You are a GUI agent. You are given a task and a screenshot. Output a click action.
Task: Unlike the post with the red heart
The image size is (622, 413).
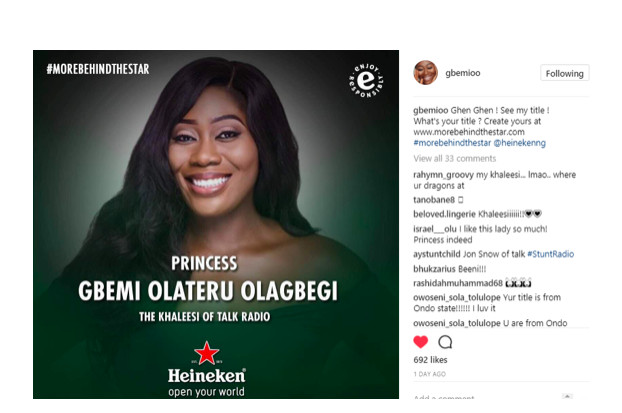click(x=420, y=342)
